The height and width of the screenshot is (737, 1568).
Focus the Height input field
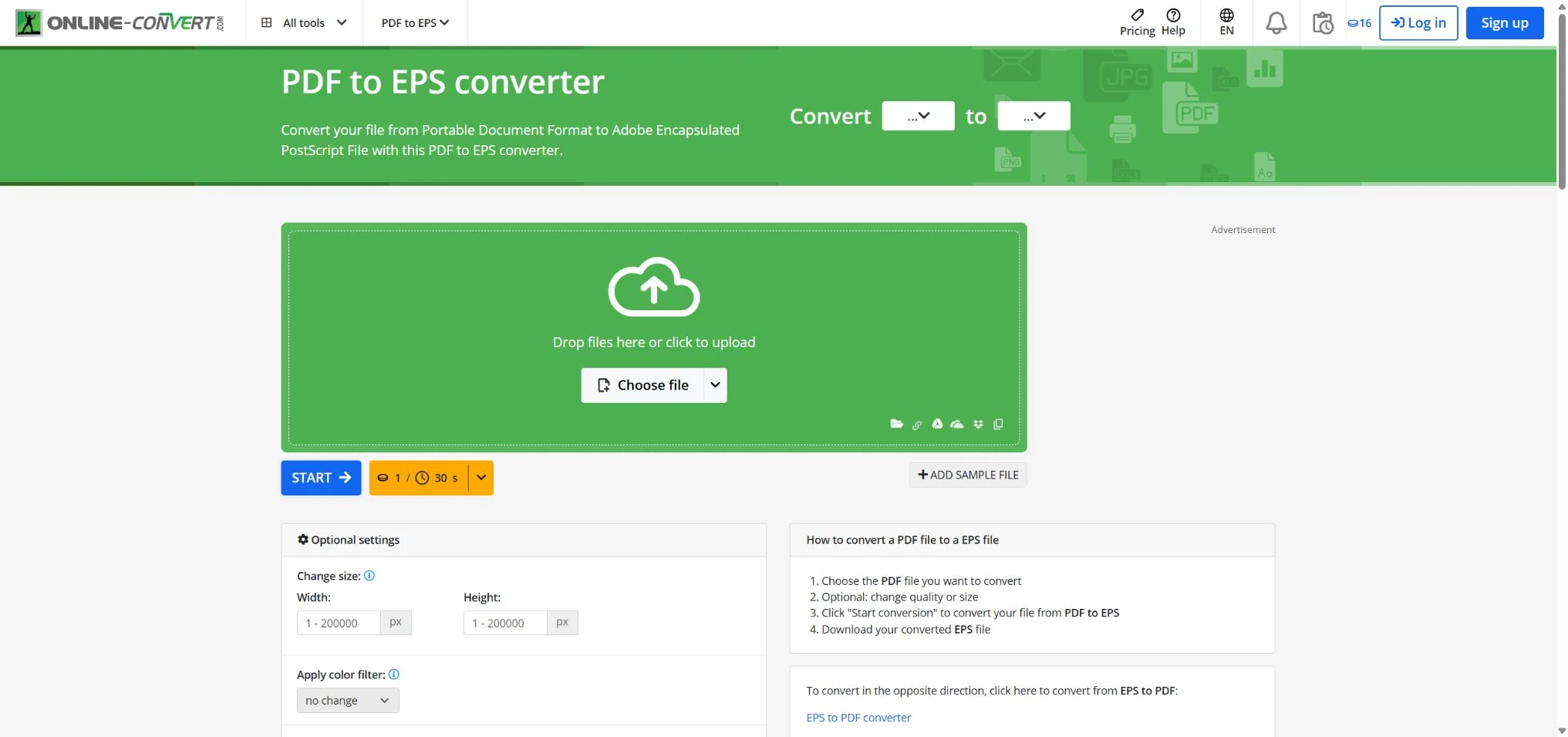[505, 623]
